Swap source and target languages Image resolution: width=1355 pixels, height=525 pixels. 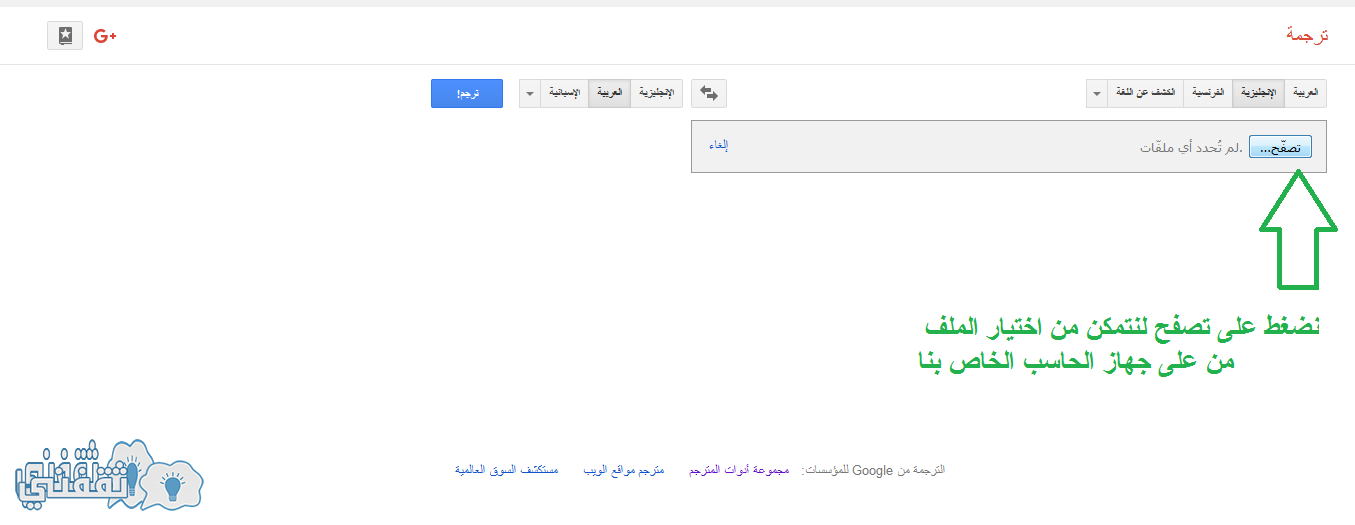(709, 93)
